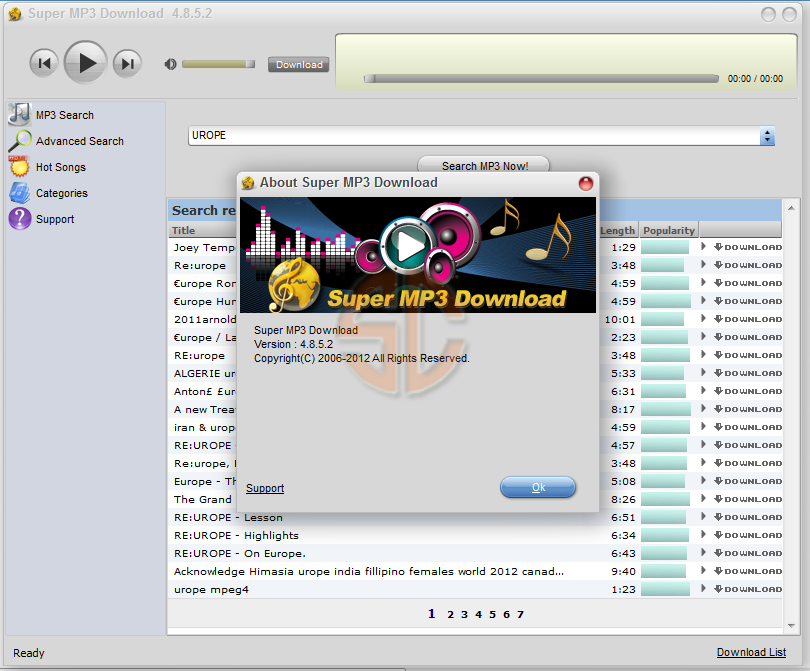Start playback with the large play button
The width and height of the screenshot is (810, 671).
point(86,63)
